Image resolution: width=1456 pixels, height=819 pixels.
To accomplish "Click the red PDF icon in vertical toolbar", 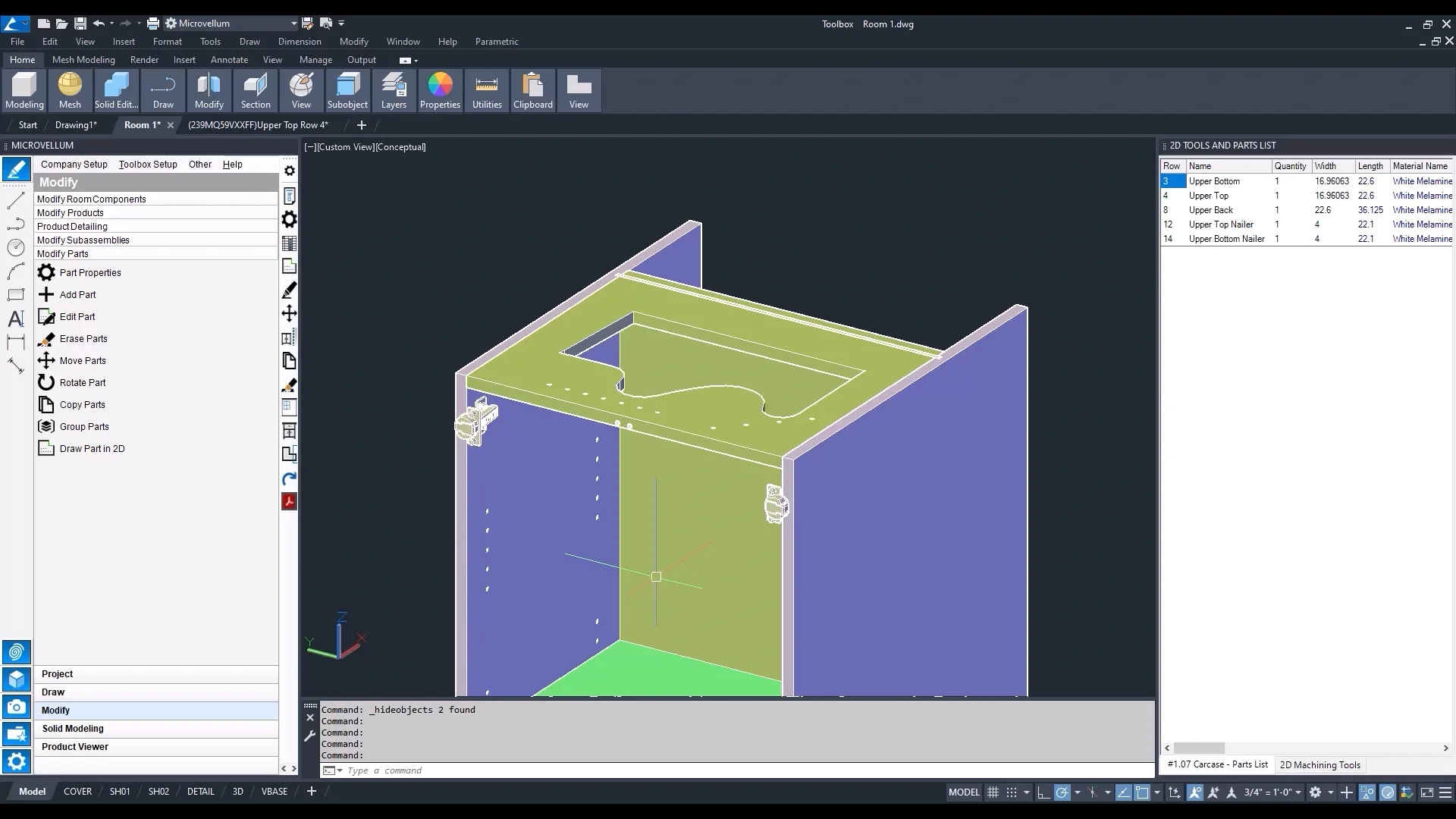I will (289, 502).
